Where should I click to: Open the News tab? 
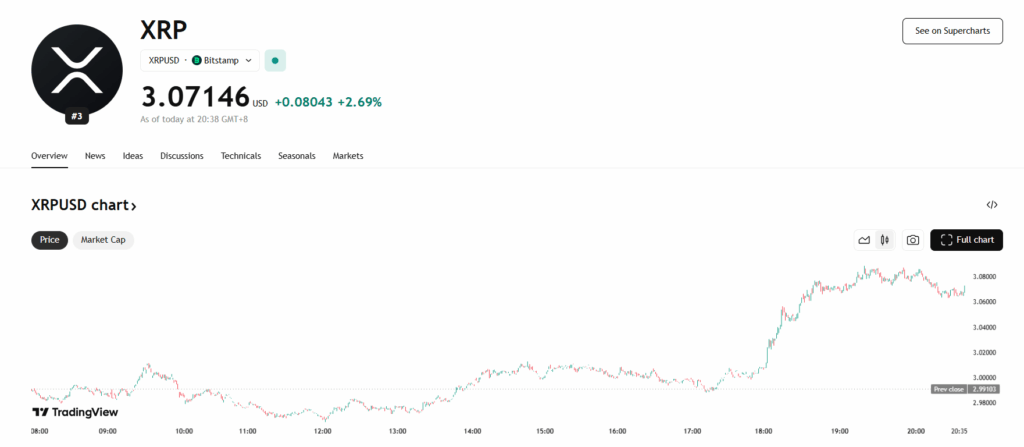click(x=95, y=156)
